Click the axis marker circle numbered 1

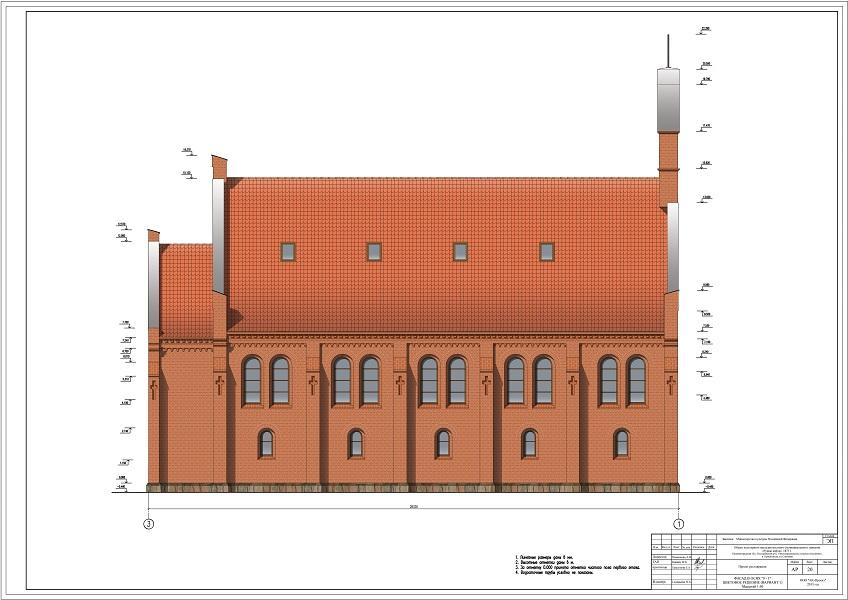click(x=678, y=523)
